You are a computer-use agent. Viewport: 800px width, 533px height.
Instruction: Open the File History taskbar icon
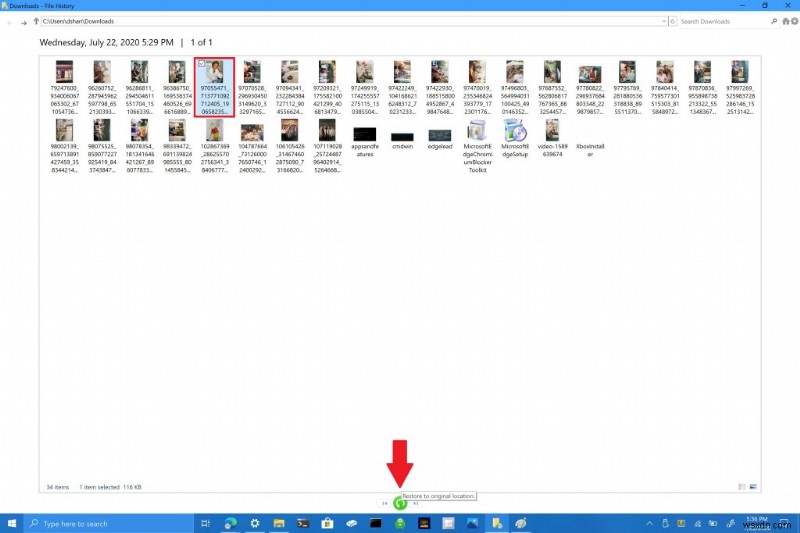point(497,523)
